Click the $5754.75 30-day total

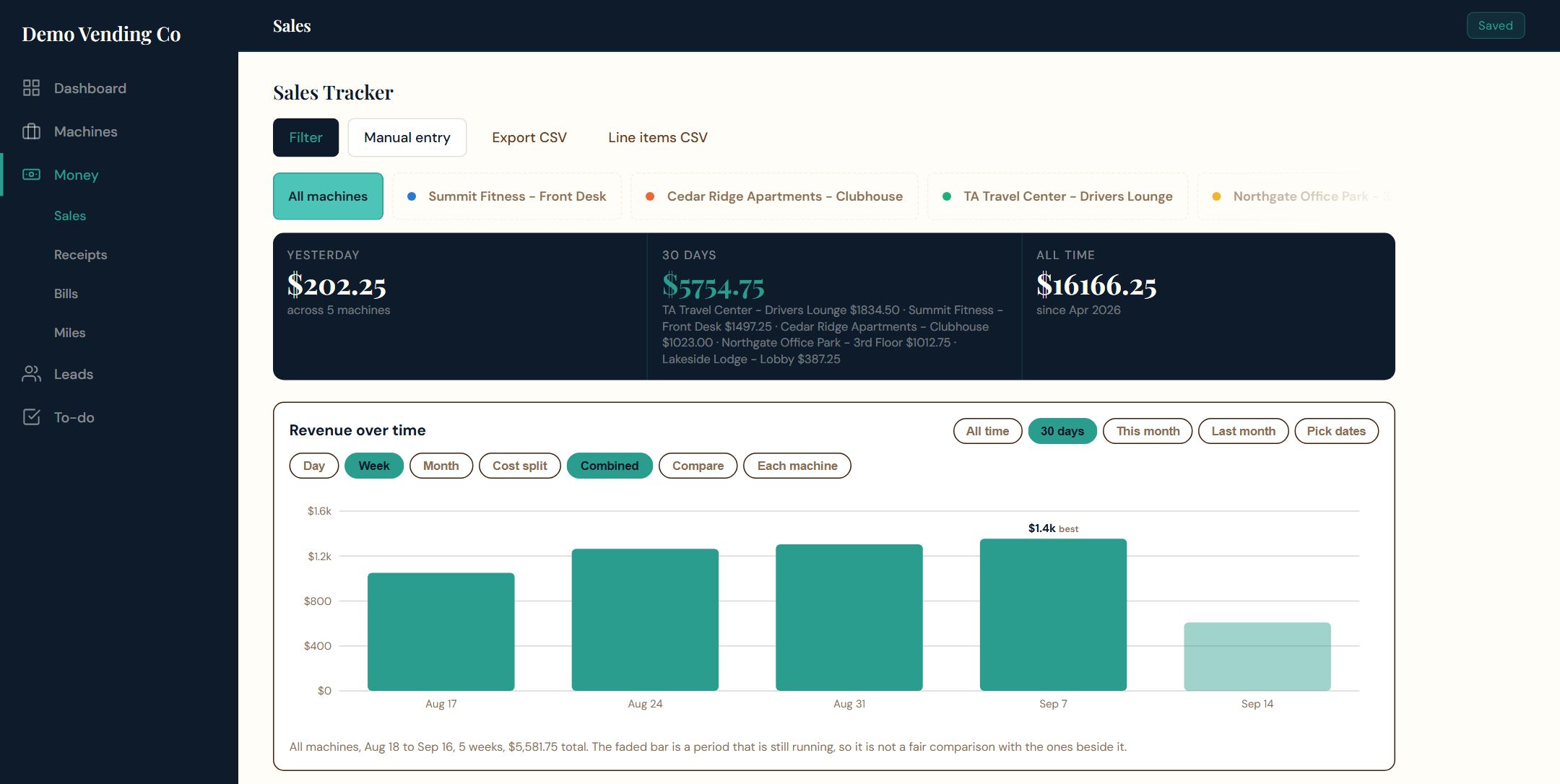pos(713,286)
